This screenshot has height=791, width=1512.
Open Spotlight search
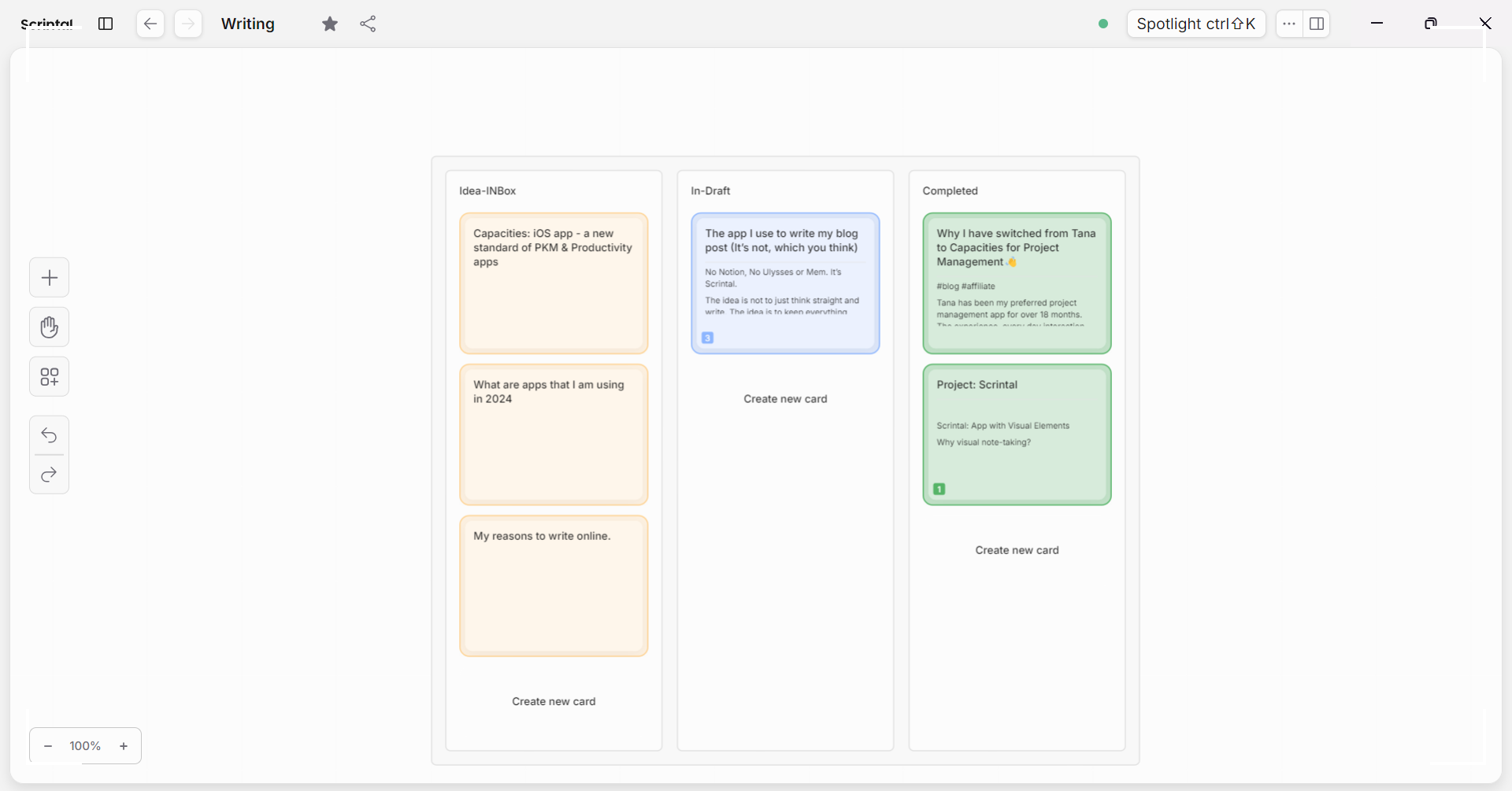coord(1196,24)
